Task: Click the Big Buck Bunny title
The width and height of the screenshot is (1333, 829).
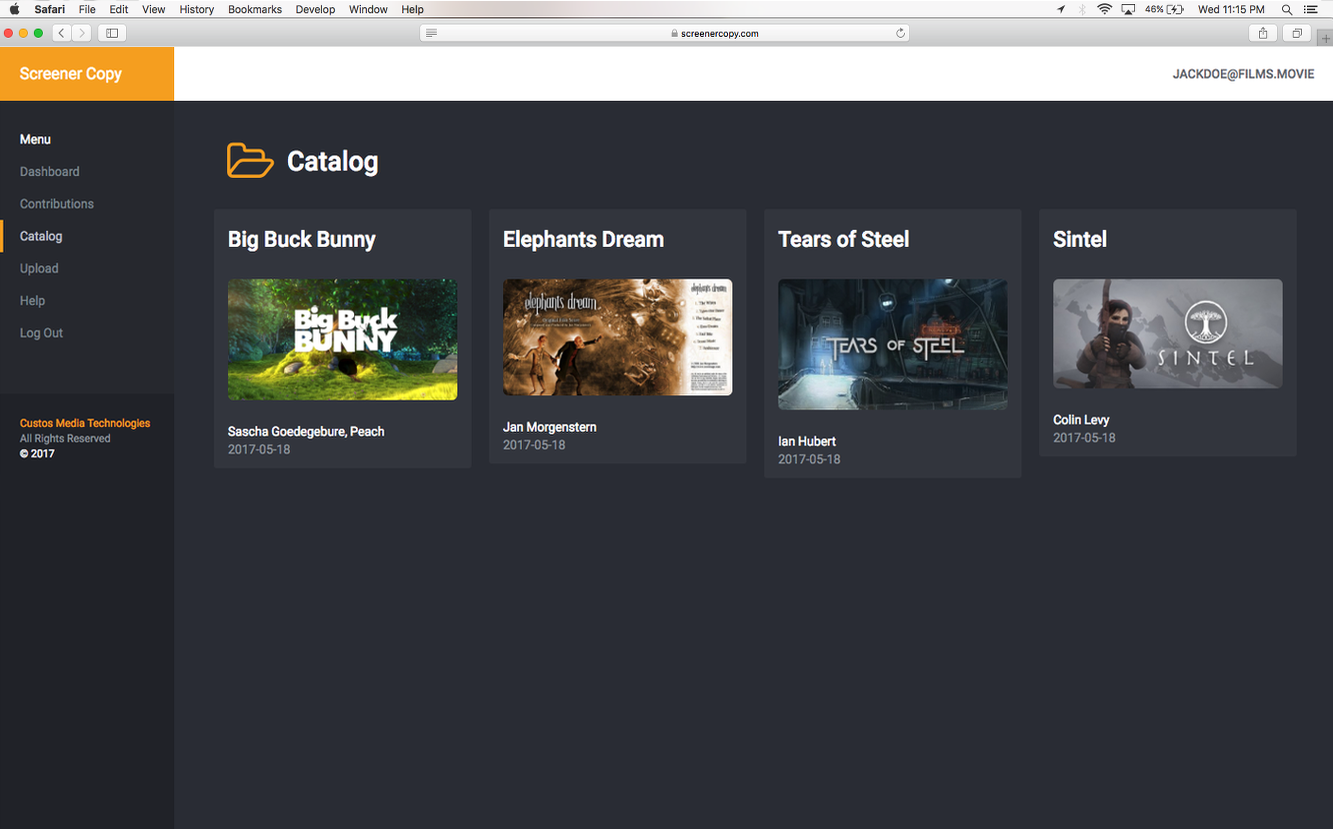Action: (302, 240)
